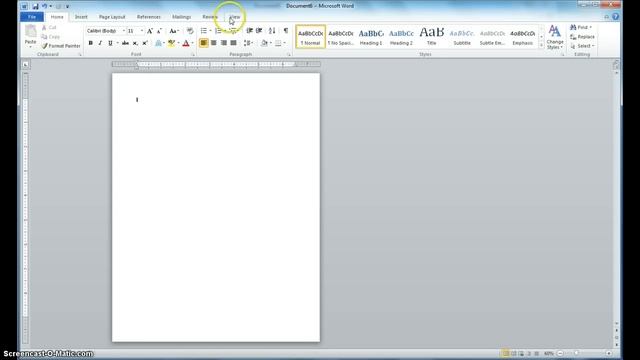Expand the Paste options arrow
The image size is (640, 360).
[x=31, y=47]
